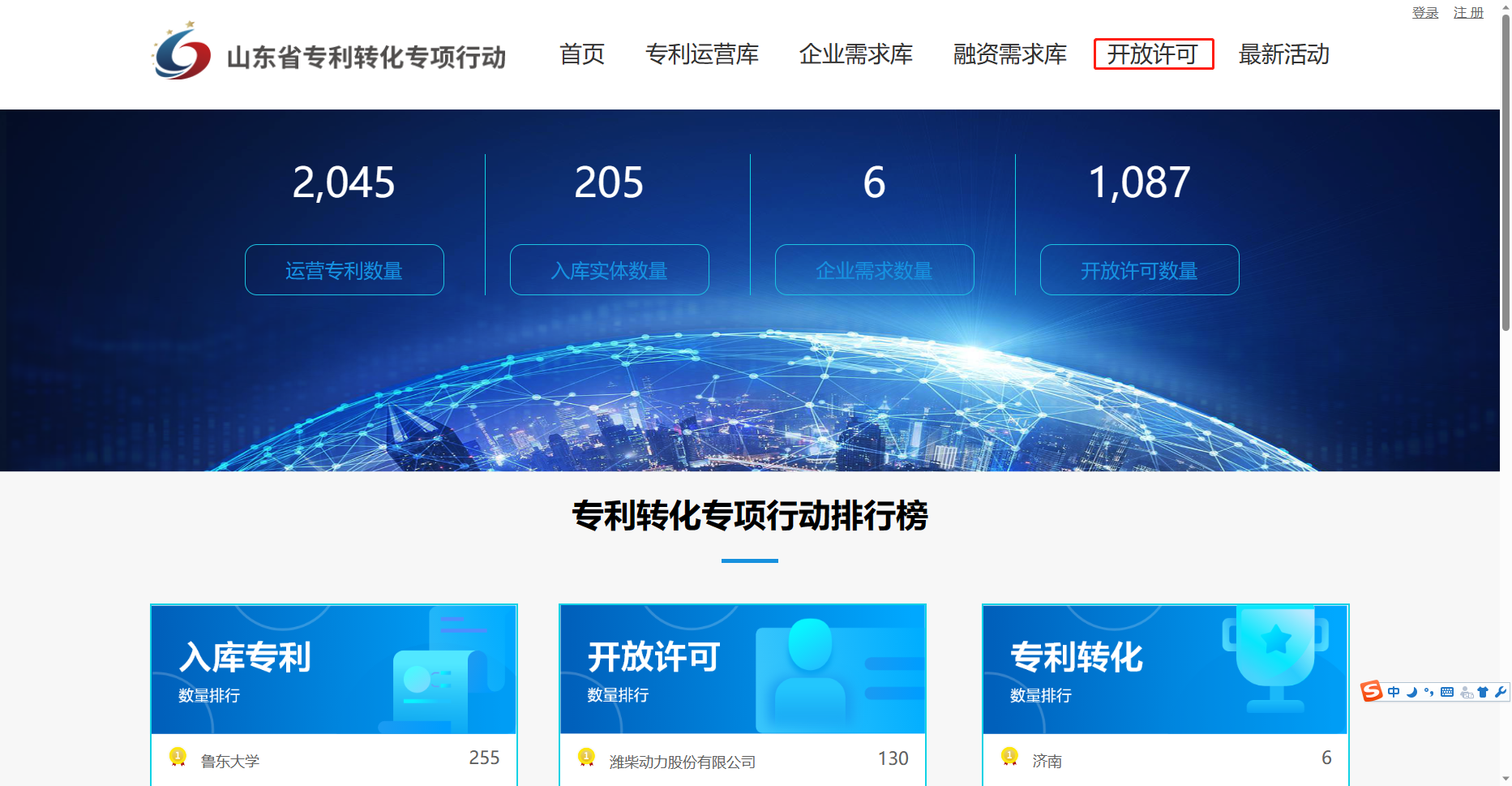Click the 鲁东大学 ranking entry
Image resolution: width=1512 pixels, height=786 pixels.
[230, 761]
